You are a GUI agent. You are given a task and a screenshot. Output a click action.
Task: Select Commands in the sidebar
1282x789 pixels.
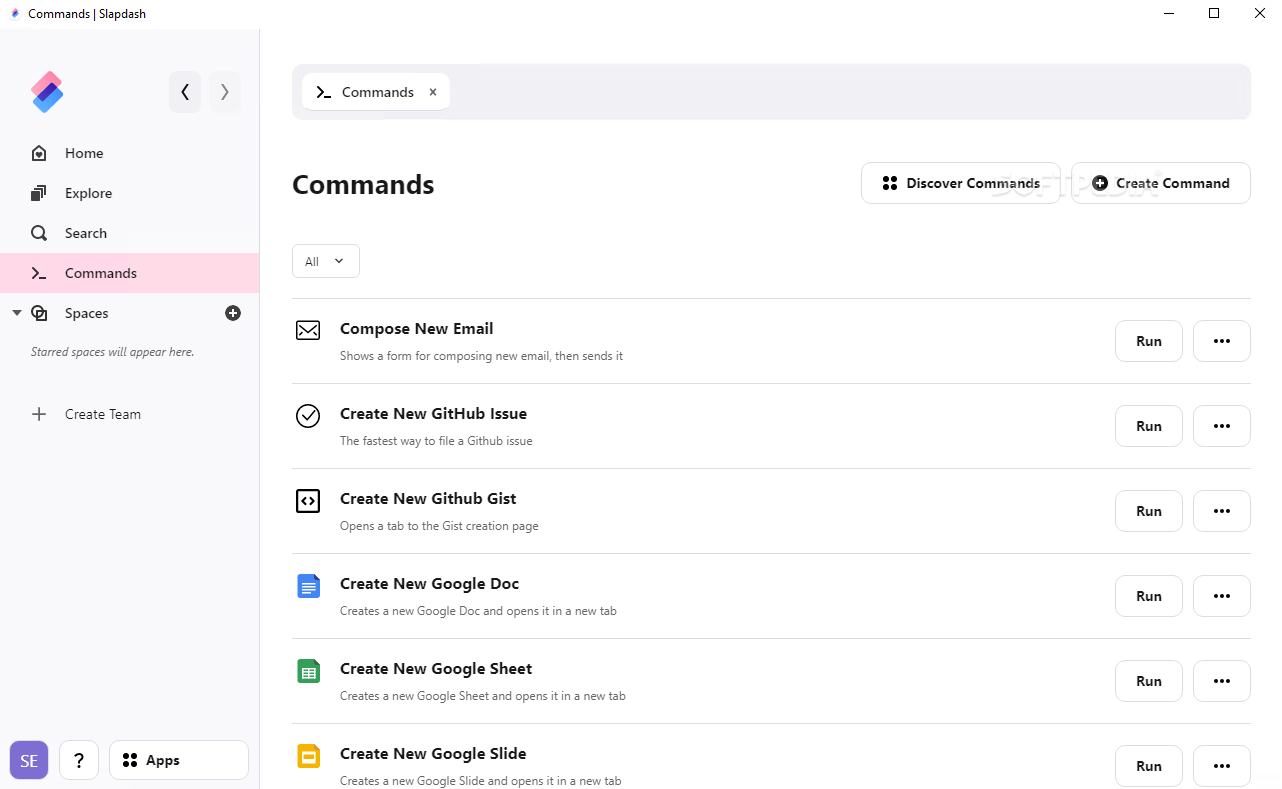tap(130, 273)
